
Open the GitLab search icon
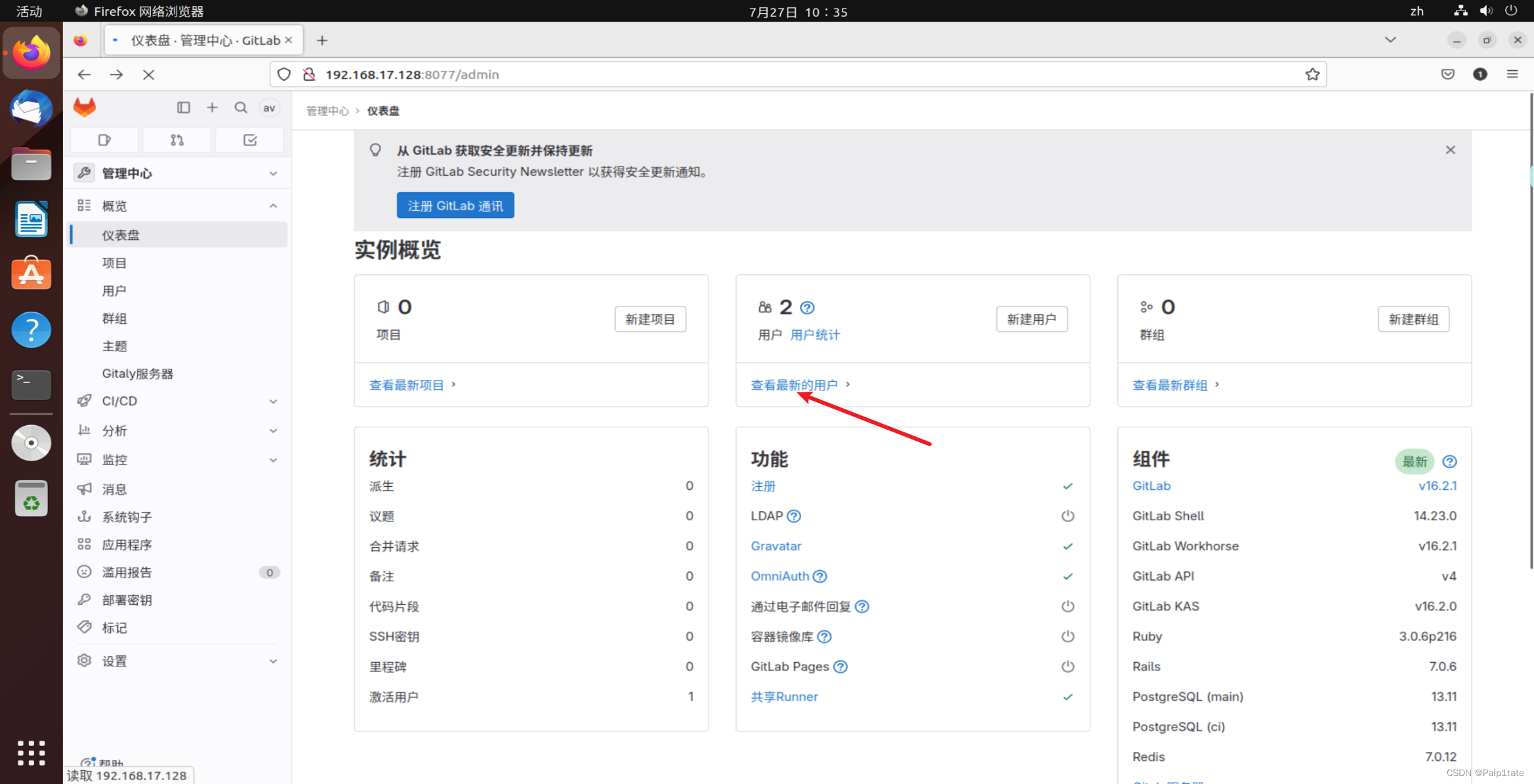[241, 108]
